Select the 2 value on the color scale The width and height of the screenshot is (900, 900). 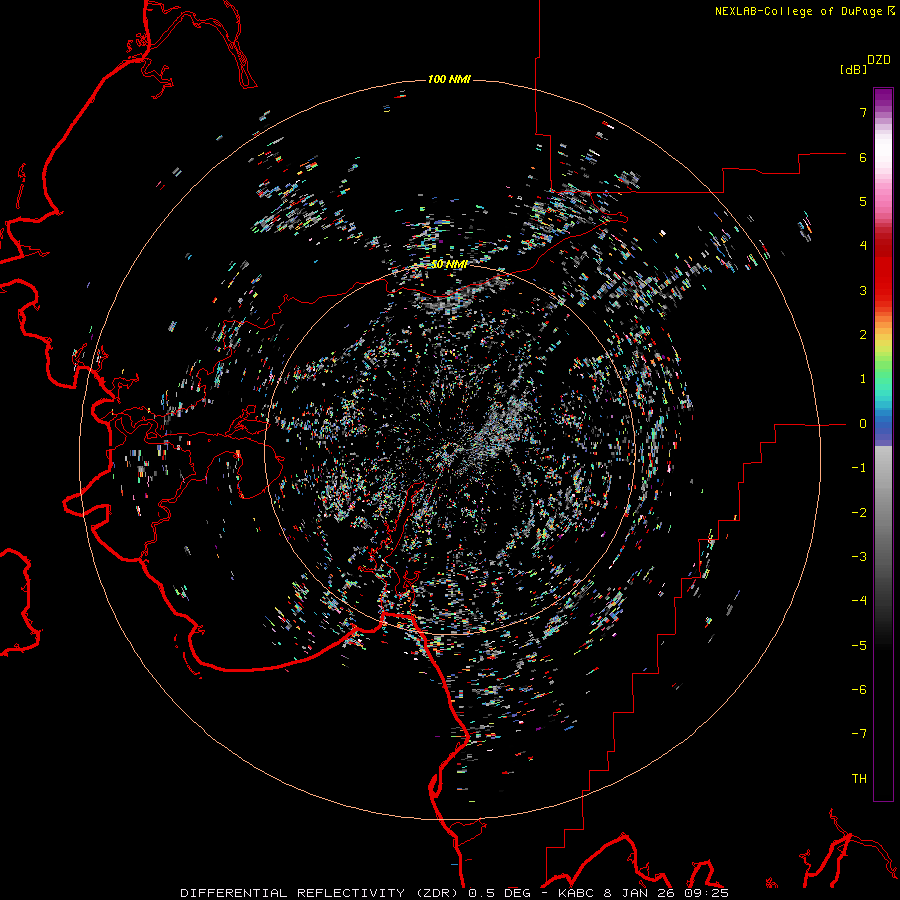[x=863, y=335]
